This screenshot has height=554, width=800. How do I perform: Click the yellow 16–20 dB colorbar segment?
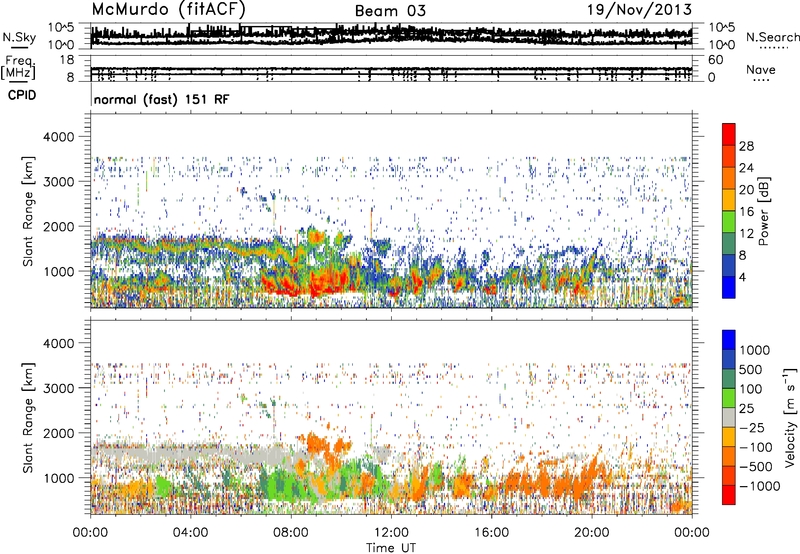click(729, 200)
